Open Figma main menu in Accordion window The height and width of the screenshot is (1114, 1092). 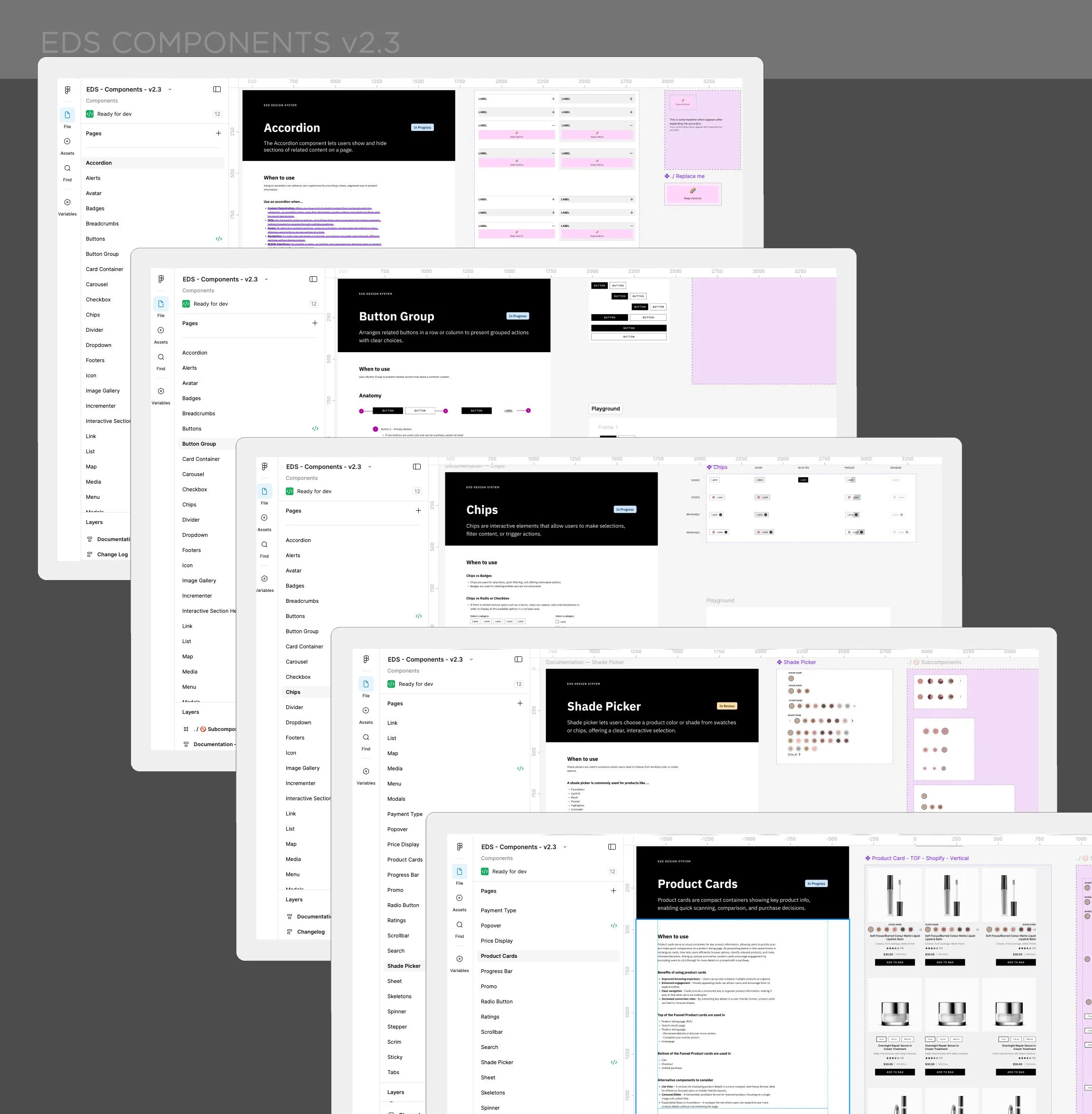(x=68, y=90)
